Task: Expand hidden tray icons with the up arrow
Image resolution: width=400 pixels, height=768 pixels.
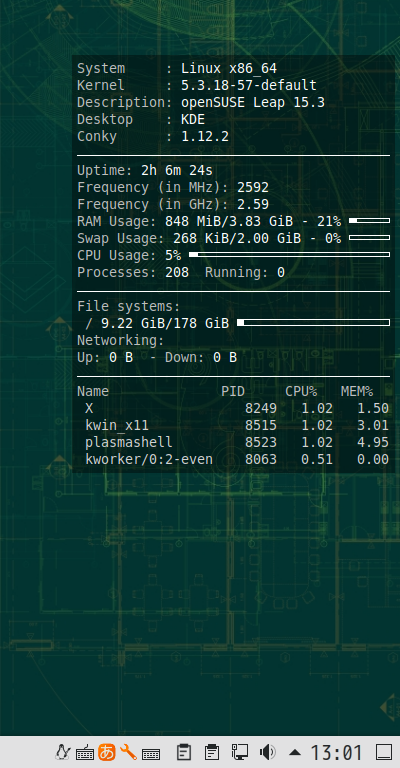Action: 295,752
